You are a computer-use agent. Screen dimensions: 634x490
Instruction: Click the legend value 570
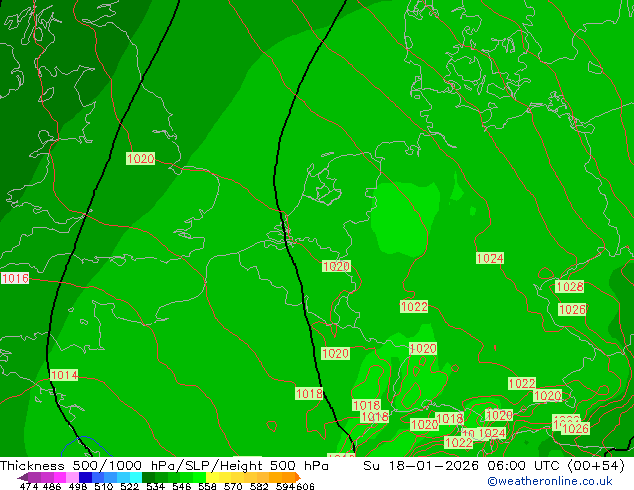tap(233, 486)
